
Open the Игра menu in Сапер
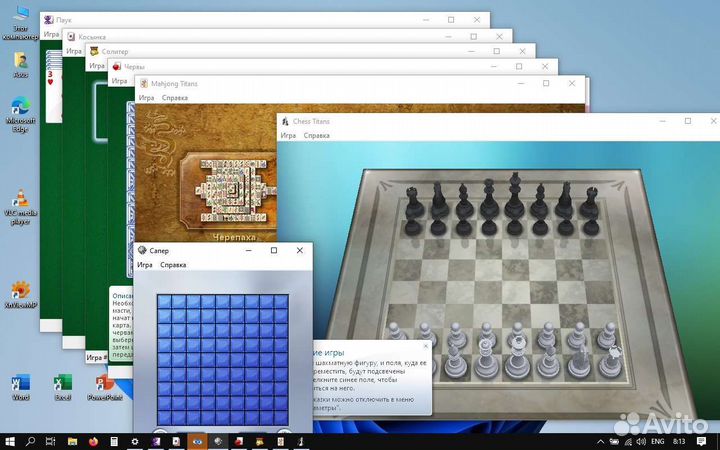[145, 266]
